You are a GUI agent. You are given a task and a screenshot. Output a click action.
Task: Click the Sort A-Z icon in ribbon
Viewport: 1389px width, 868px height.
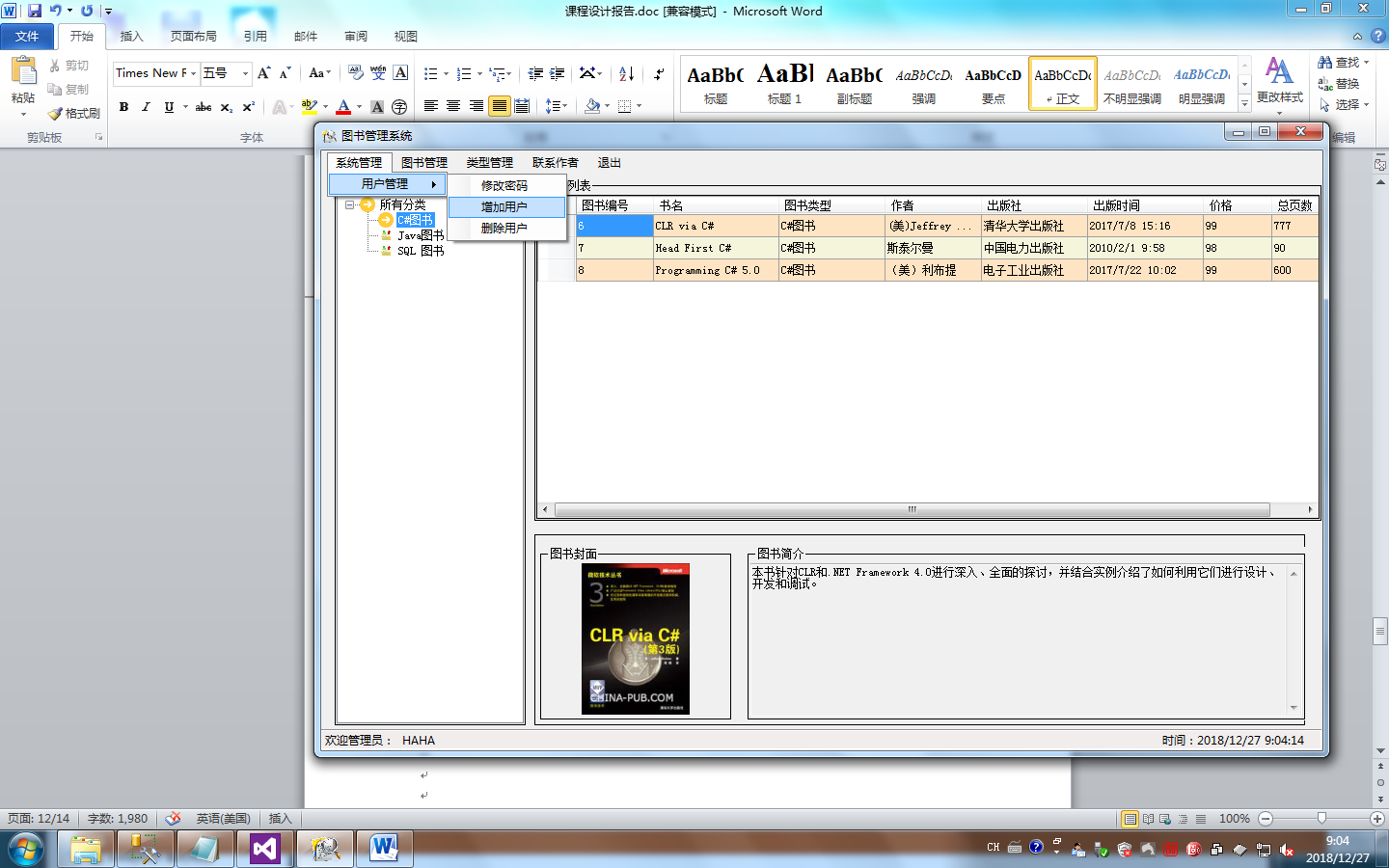click(x=626, y=73)
